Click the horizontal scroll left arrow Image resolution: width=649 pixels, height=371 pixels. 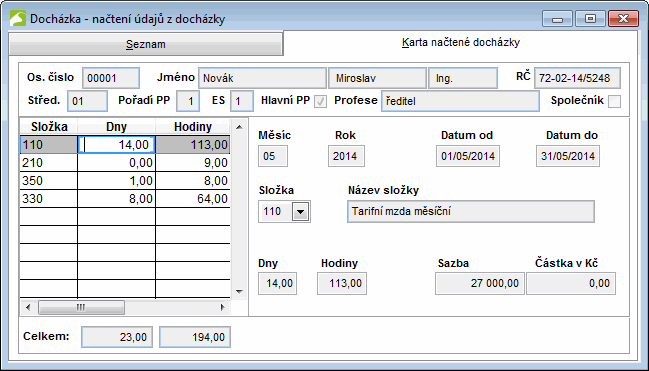28,307
